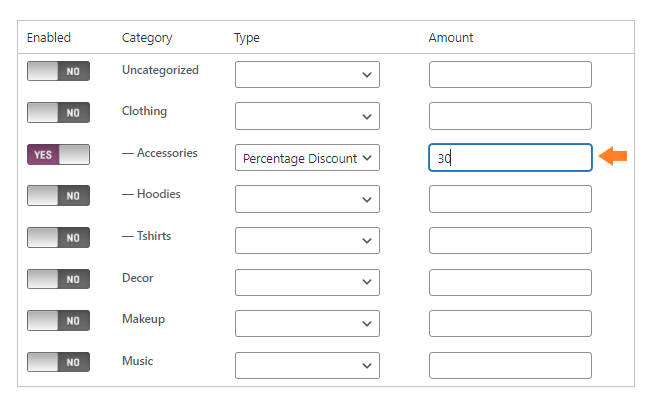
Task: Expand the Hoodies Type dropdown
Action: pos(307,199)
